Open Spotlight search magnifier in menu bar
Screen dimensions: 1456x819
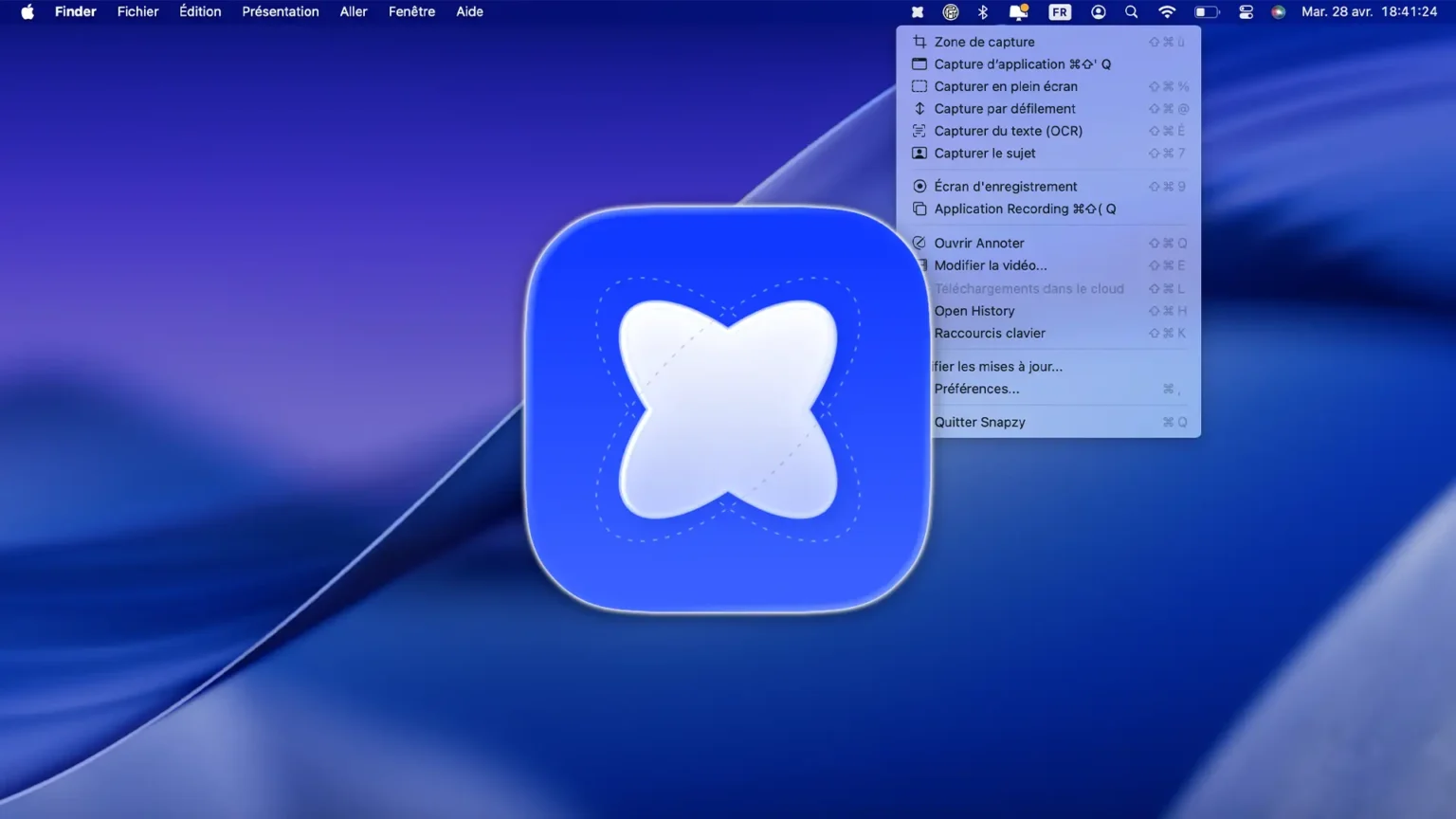click(x=1131, y=12)
